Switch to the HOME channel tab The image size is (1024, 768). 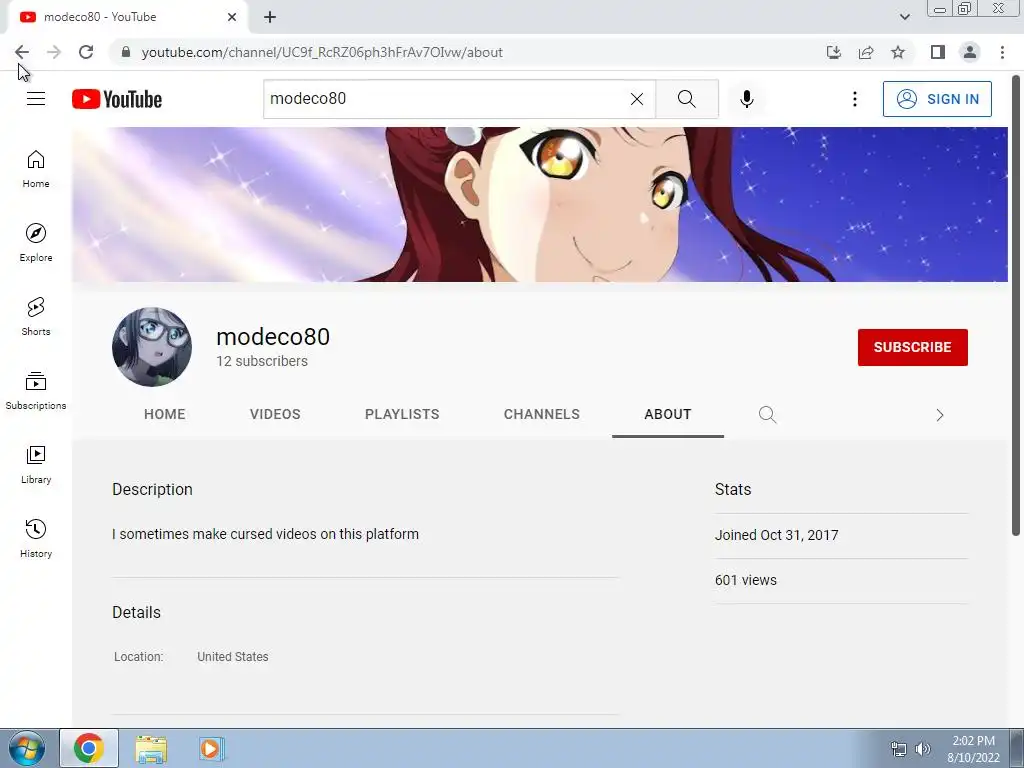165,415
